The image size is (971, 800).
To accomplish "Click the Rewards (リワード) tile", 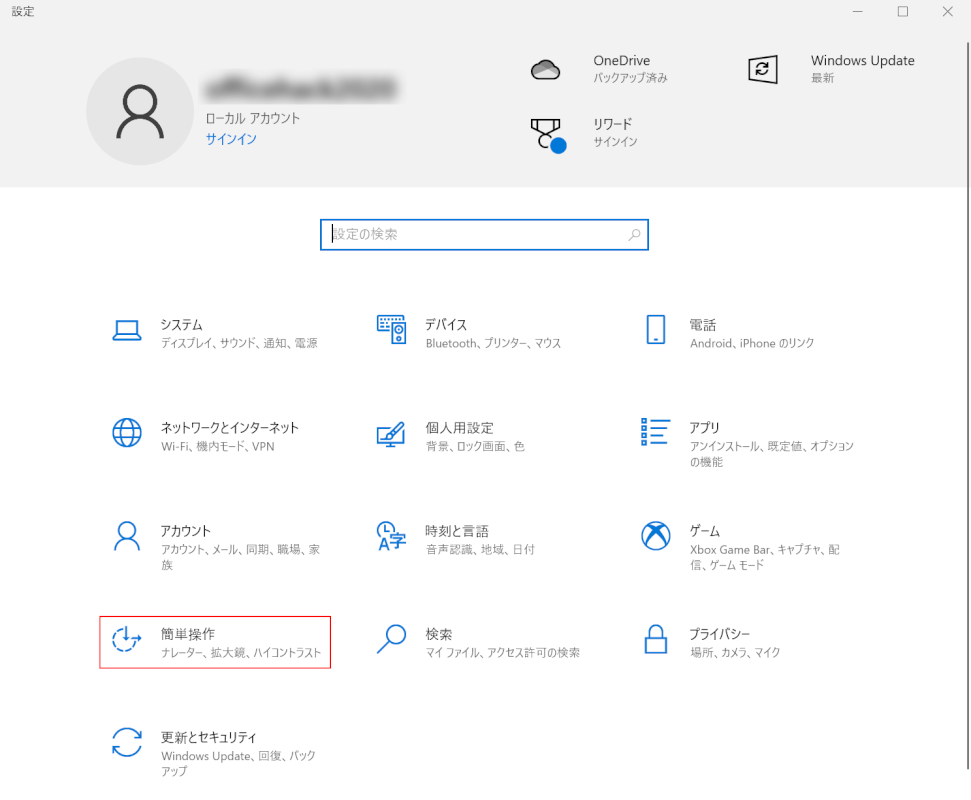I will 590,132.
